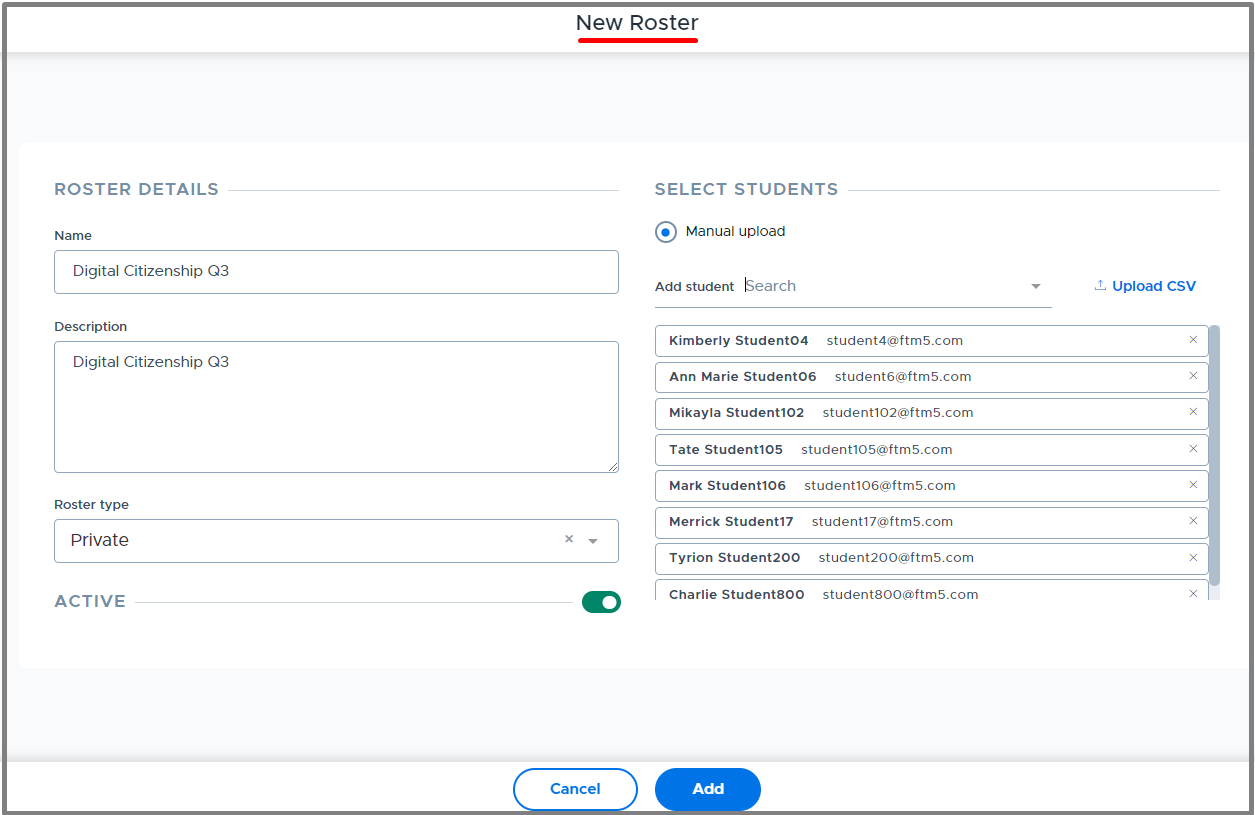Viewport: 1255px width, 815px height.
Task: Click the student list scrollbar
Action: click(1214, 455)
